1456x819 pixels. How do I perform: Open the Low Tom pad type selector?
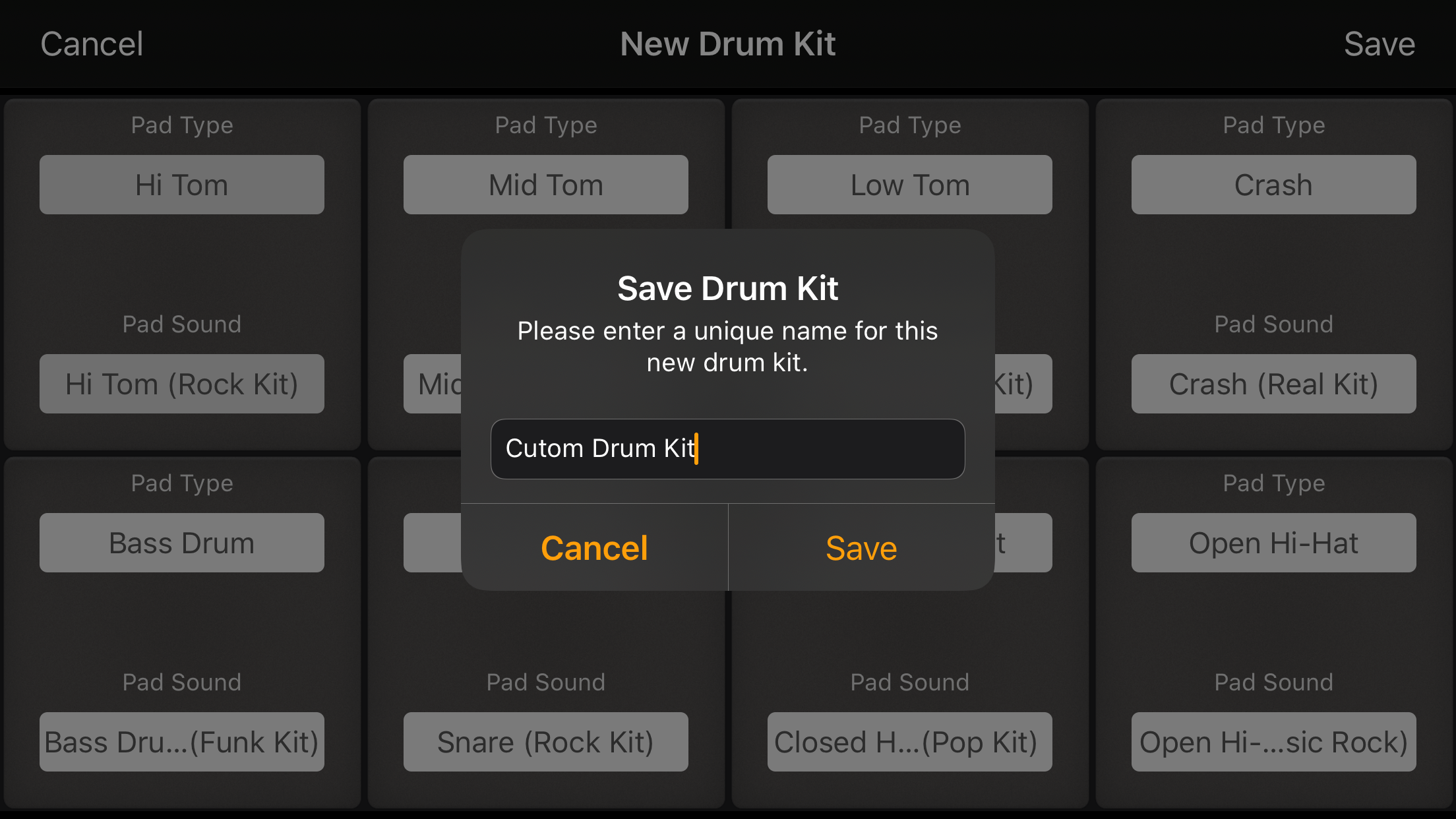point(909,185)
